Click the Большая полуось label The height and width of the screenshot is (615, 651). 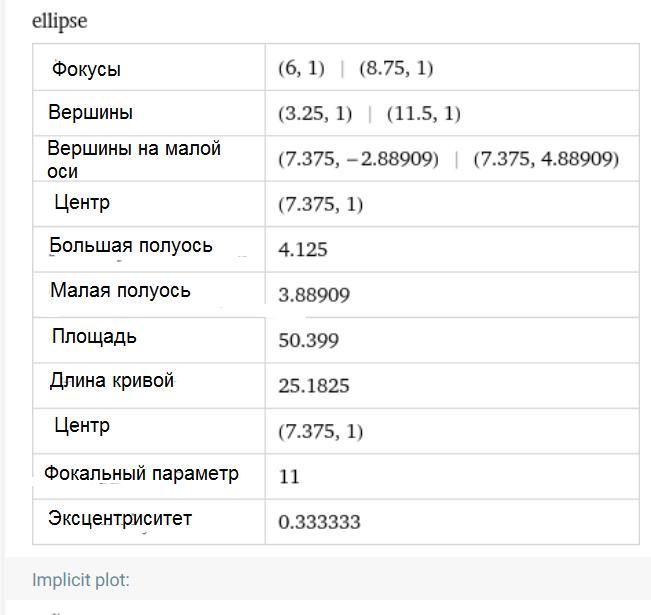[131, 245]
